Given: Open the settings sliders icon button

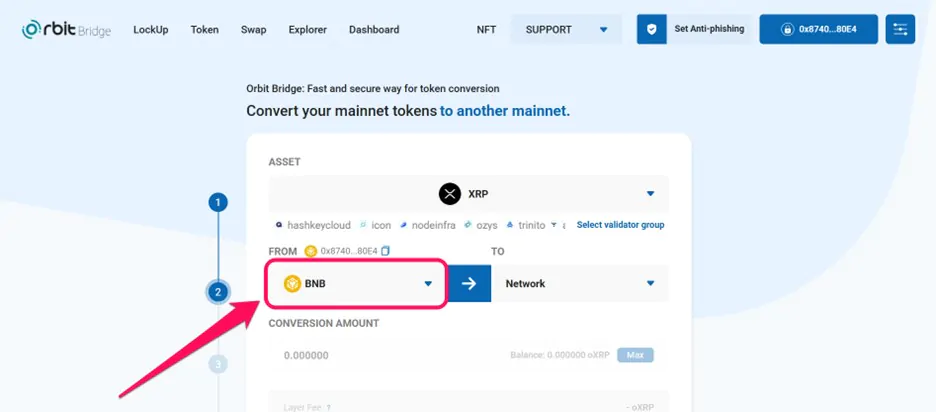Looking at the screenshot, I should click(x=900, y=29).
